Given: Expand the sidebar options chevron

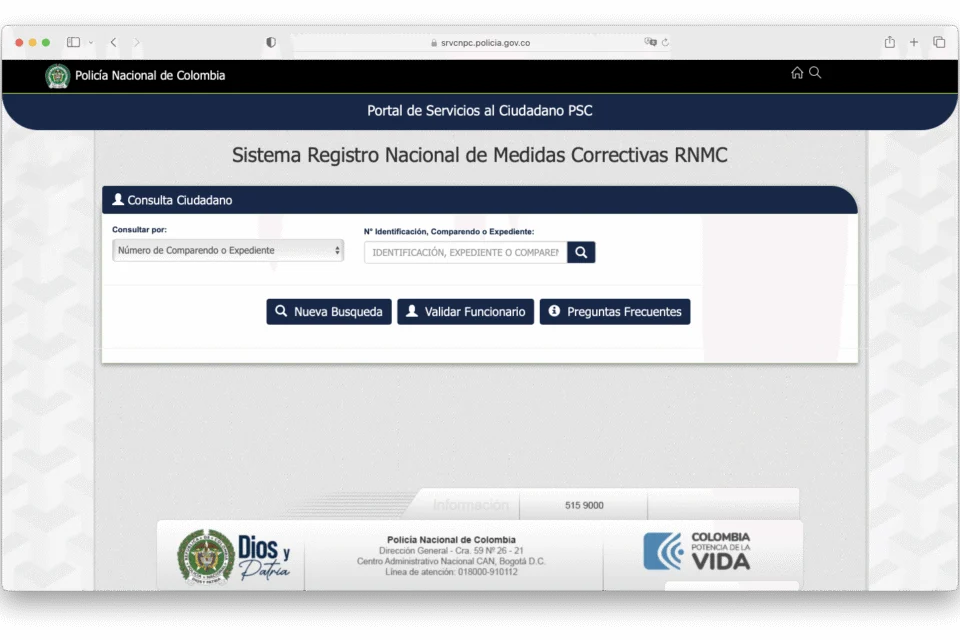Looking at the screenshot, I should coord(91,42).
